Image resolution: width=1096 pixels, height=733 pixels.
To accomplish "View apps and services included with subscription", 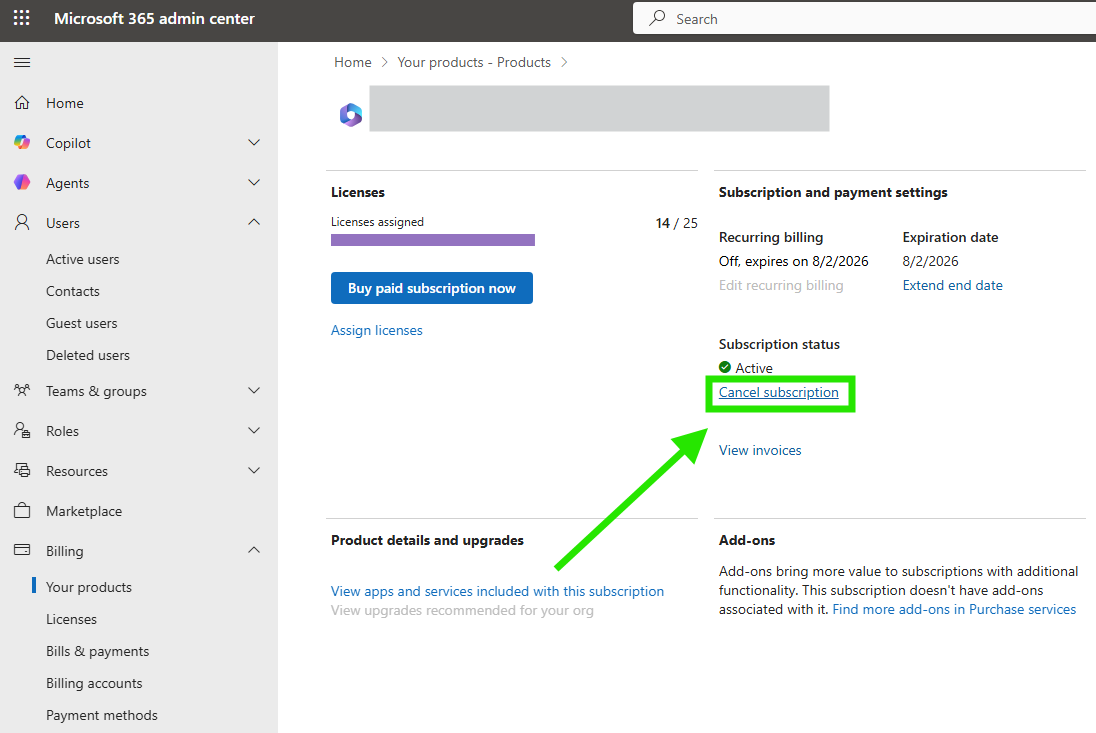I will [498, 591].
